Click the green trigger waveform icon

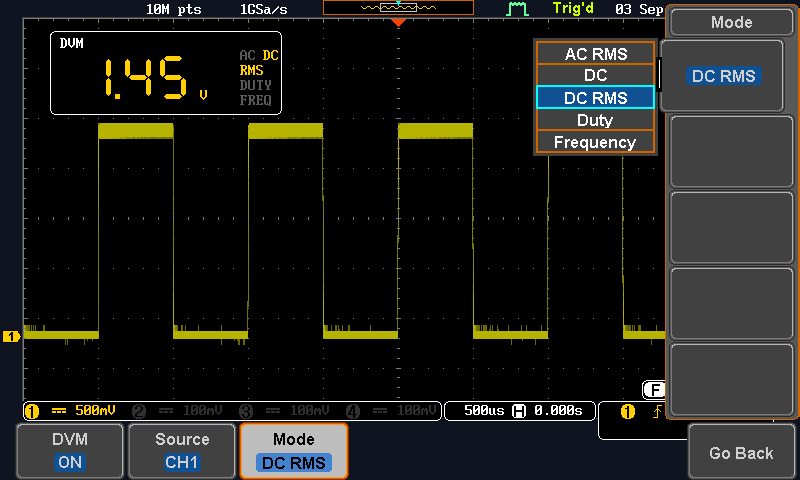pyautogui.click(x=517, y=9)
